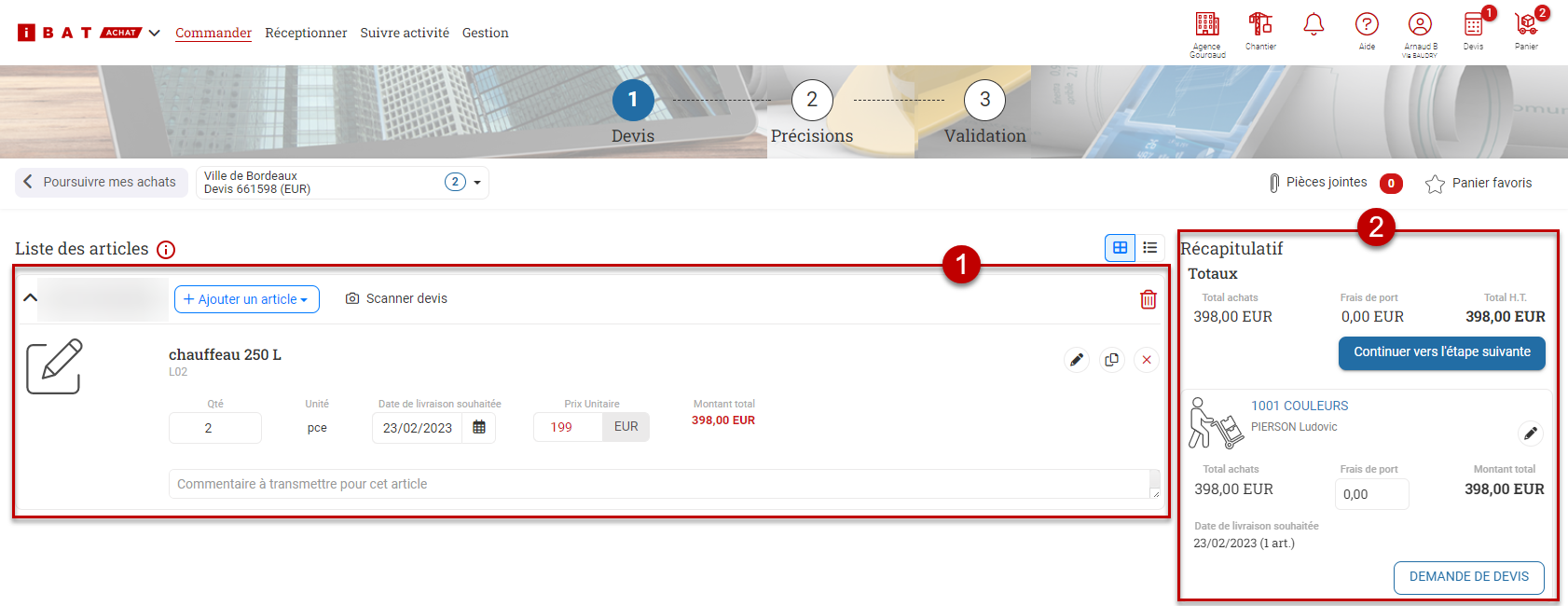Switch to list view display
This screenshot has width=1568, height=606.
pos(1150,248)
